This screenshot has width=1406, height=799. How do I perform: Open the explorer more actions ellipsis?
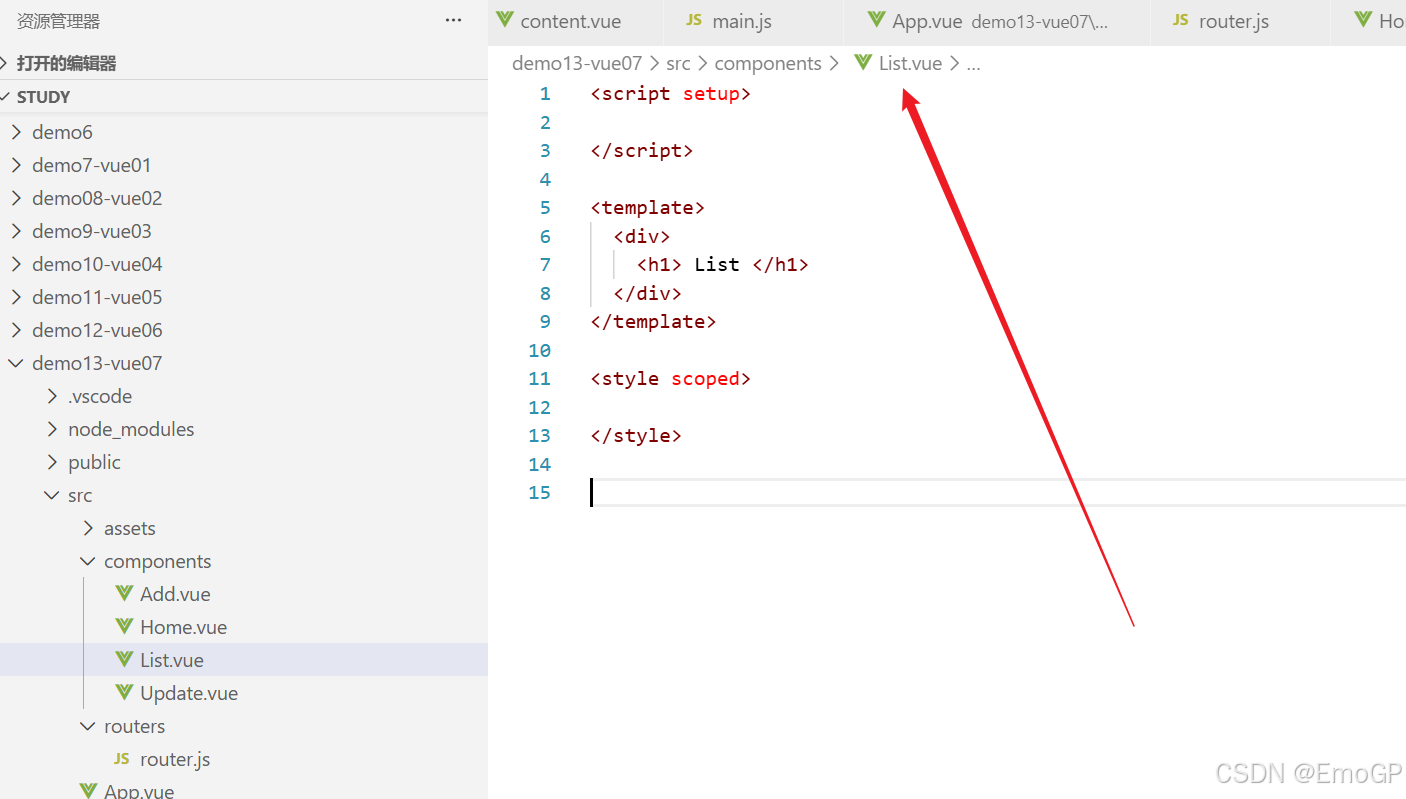[453, 20]
